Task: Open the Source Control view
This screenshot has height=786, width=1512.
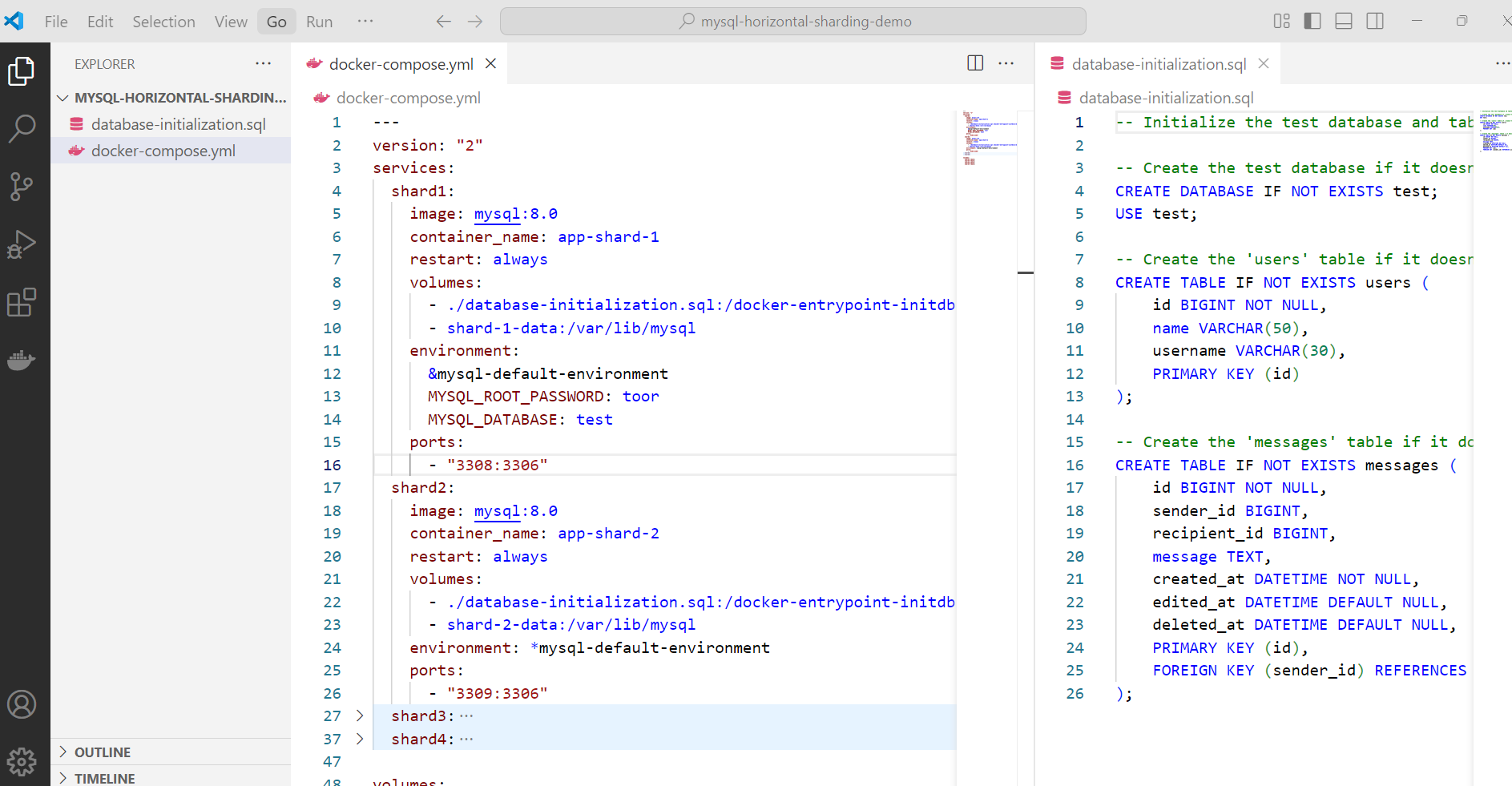Action: pos(22,187)
